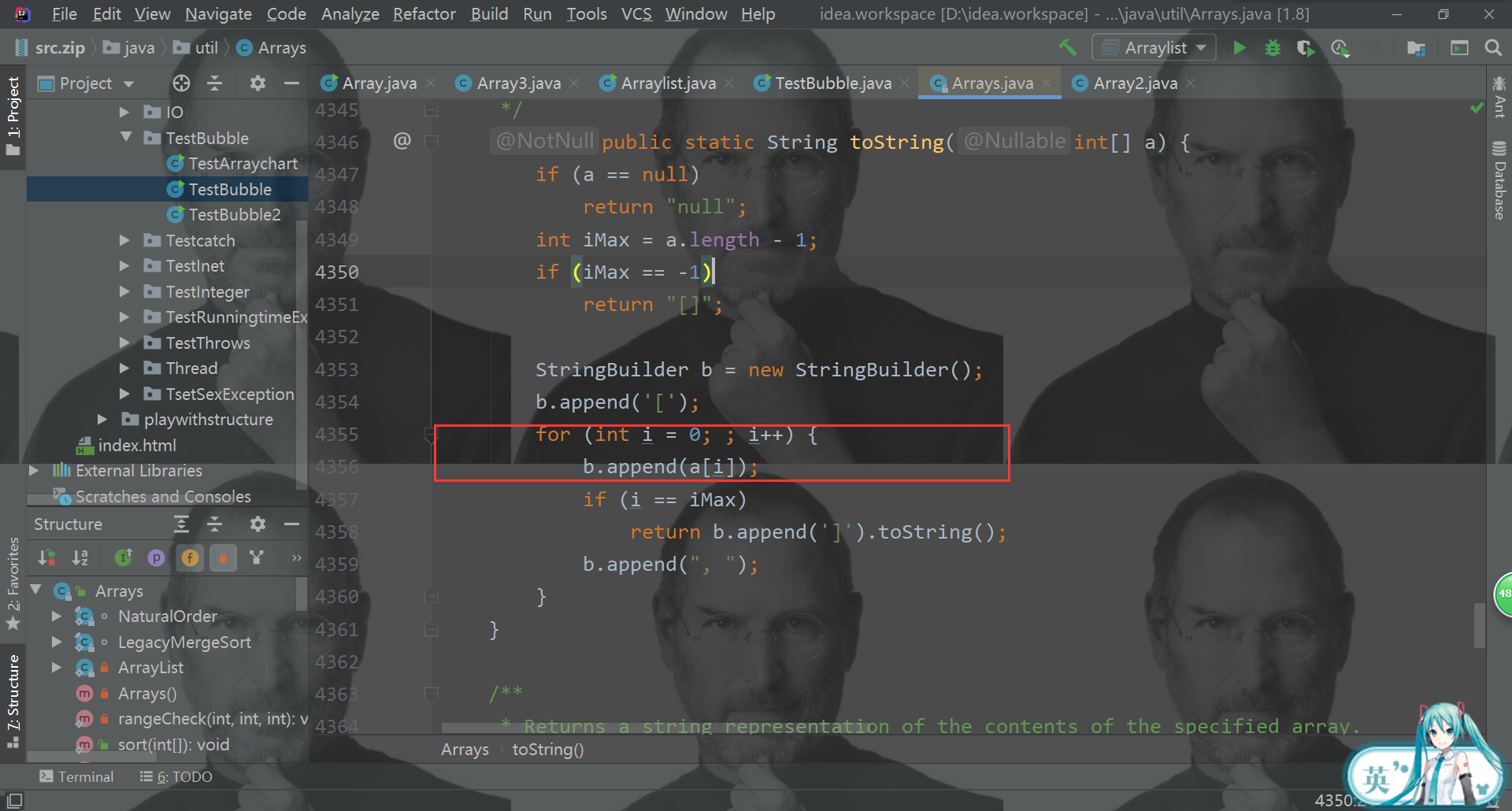Open Project Structure folder icon
1512x811 pixels.
pos(1416,48)
